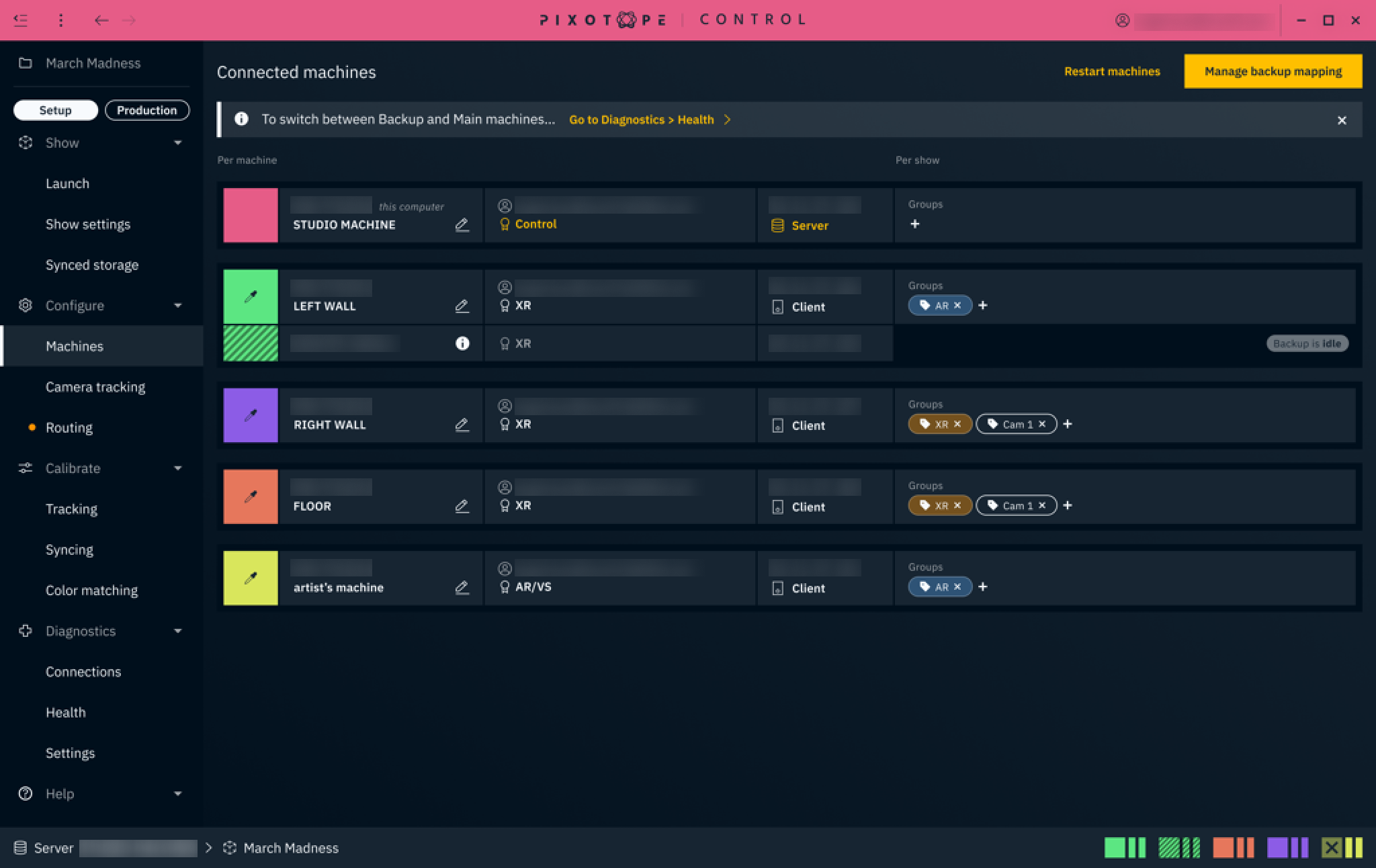Click Manage backup mapping button
Screen dimensions: 1376x868
(1273, 71)
